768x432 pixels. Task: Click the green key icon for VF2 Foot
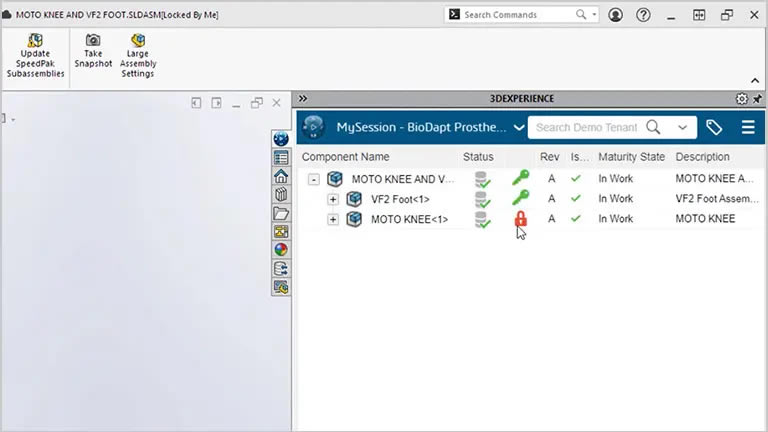[x=520, y=199]
